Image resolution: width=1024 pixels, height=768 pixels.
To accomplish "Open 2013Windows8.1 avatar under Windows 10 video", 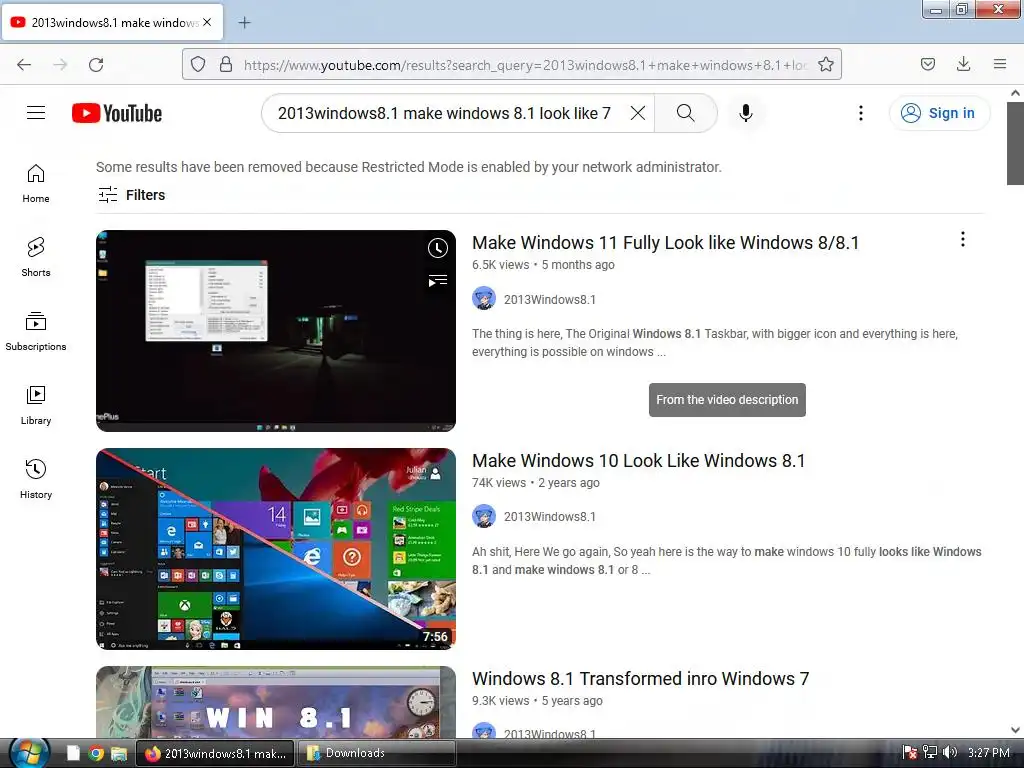I will (484, 516).
